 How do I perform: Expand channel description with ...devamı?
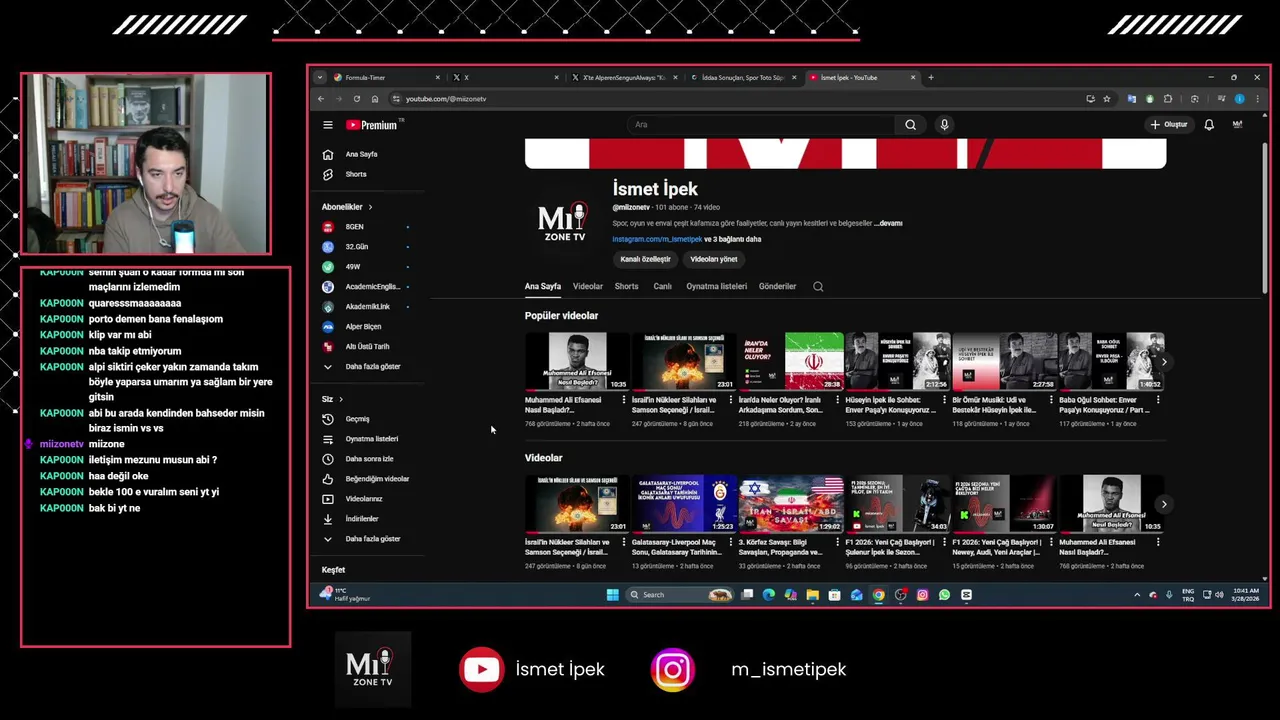click(x=888, y=224)
